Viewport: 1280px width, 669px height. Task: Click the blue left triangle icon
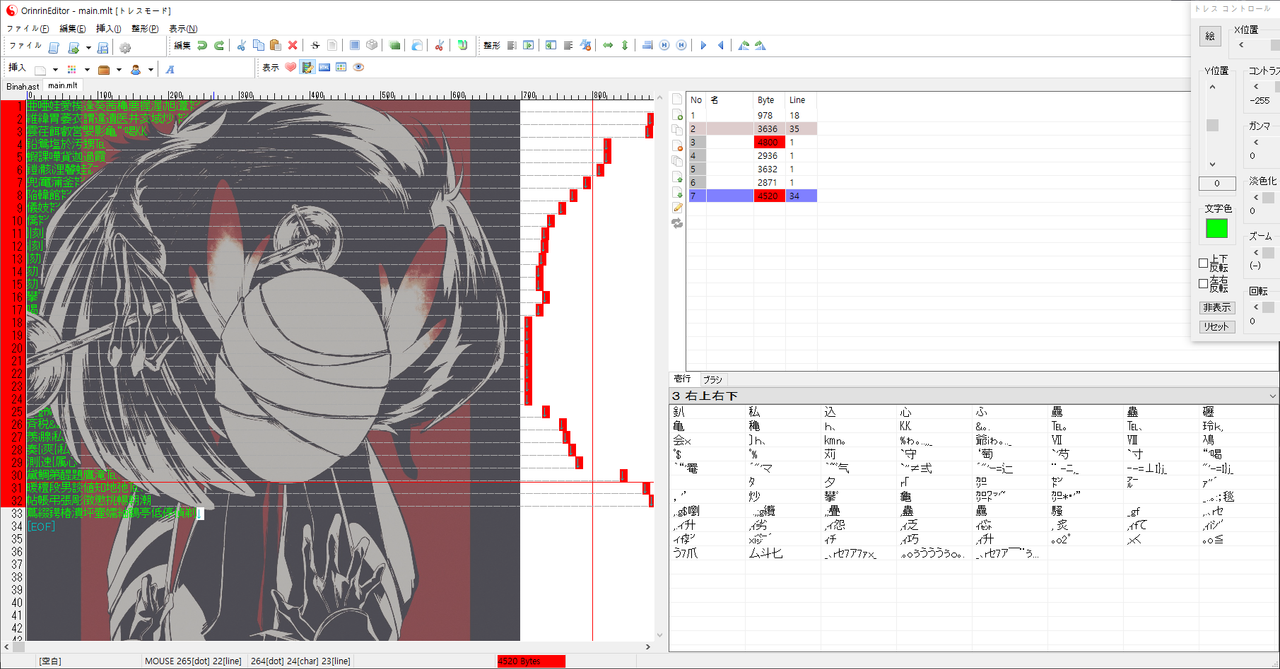point(720,46)
